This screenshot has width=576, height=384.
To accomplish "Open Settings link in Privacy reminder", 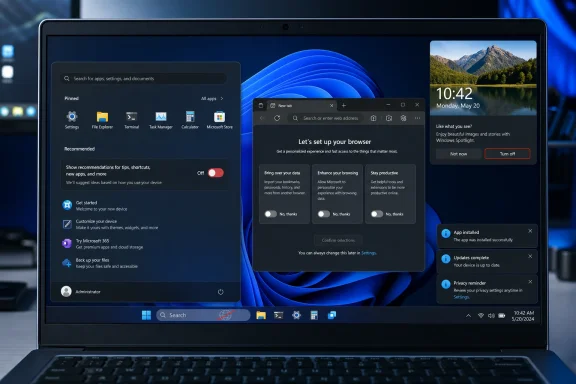I will coord(461,297).
